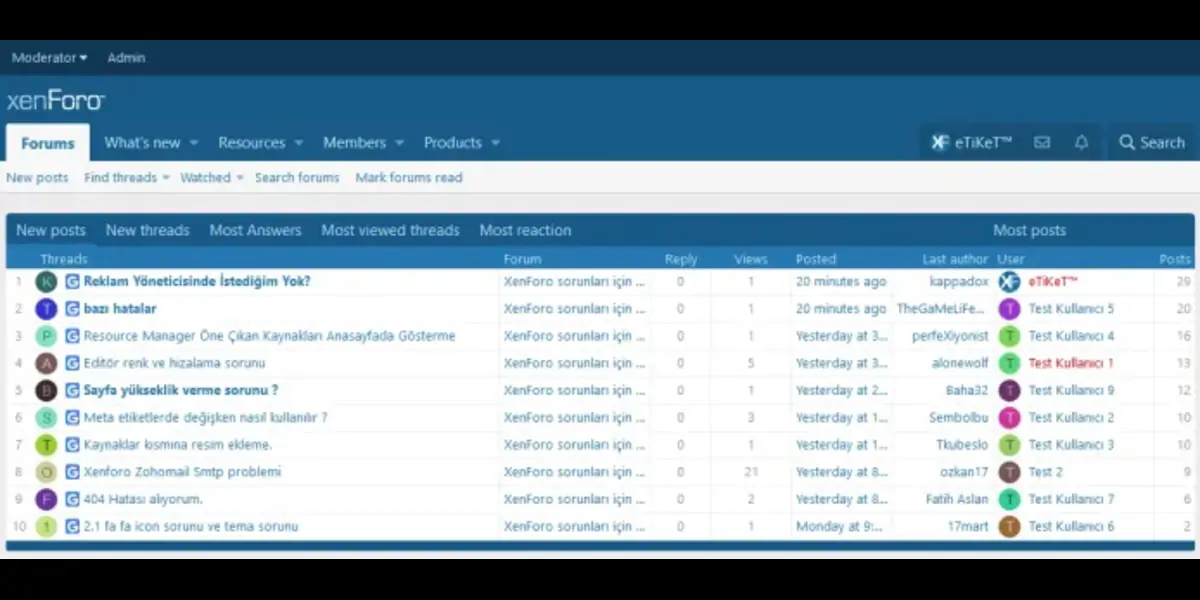Switch to Most Answers tab
Viewport: 1200px width, 600px height.
coord(255,231)
